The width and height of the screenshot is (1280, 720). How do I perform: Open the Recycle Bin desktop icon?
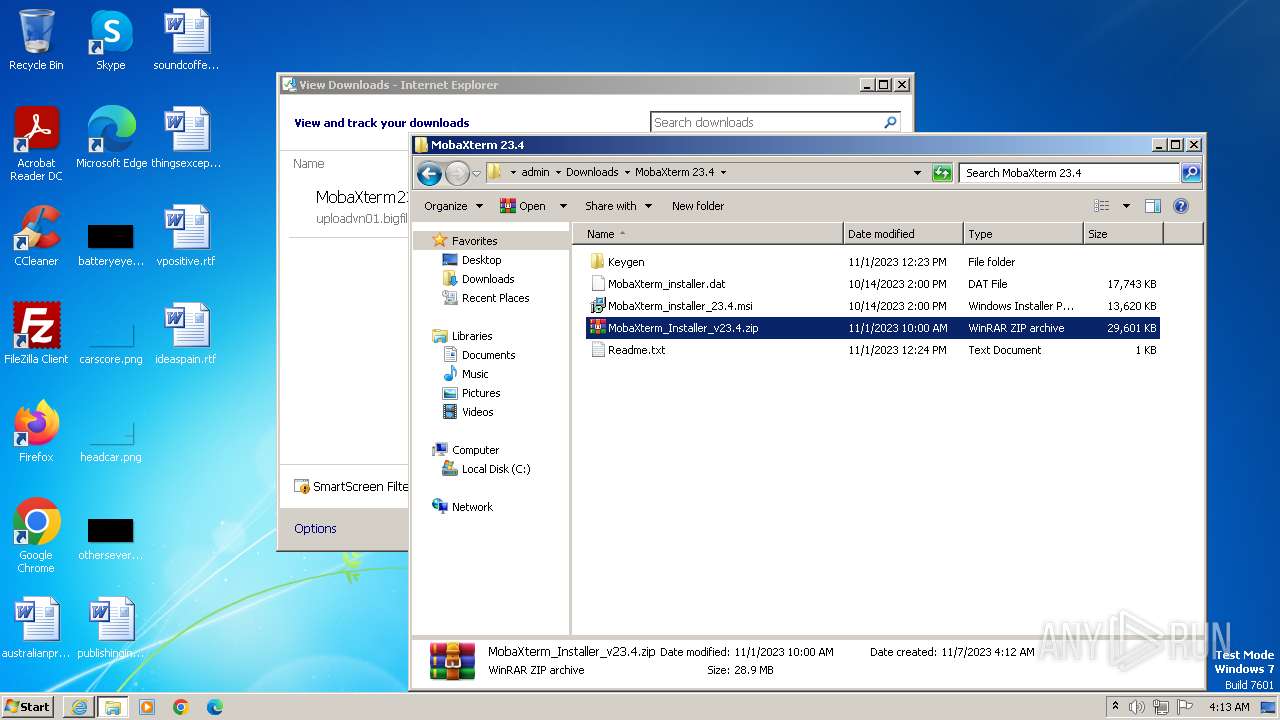(x=36, y=40)
